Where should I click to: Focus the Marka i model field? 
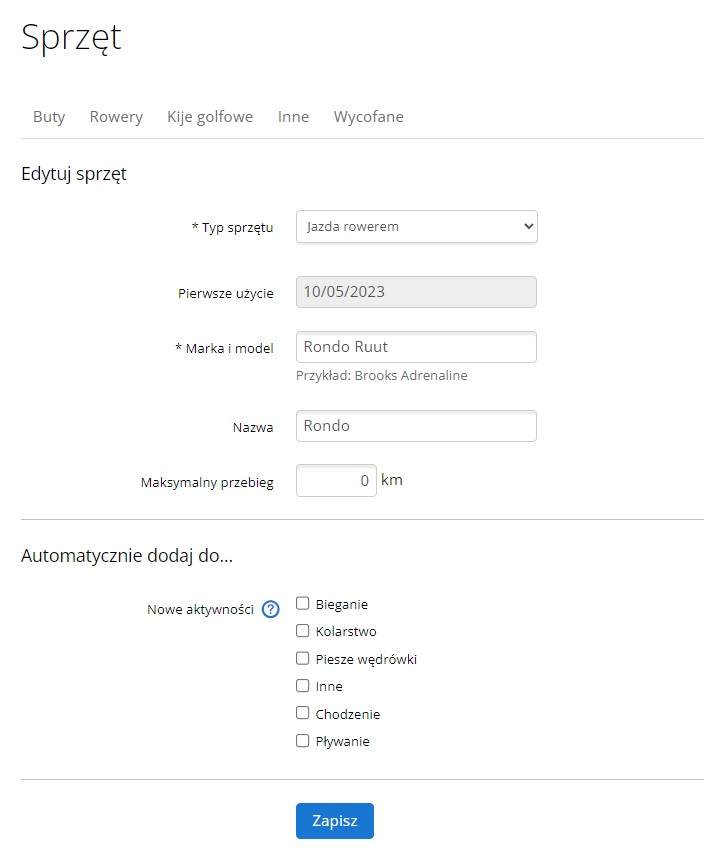416,347
